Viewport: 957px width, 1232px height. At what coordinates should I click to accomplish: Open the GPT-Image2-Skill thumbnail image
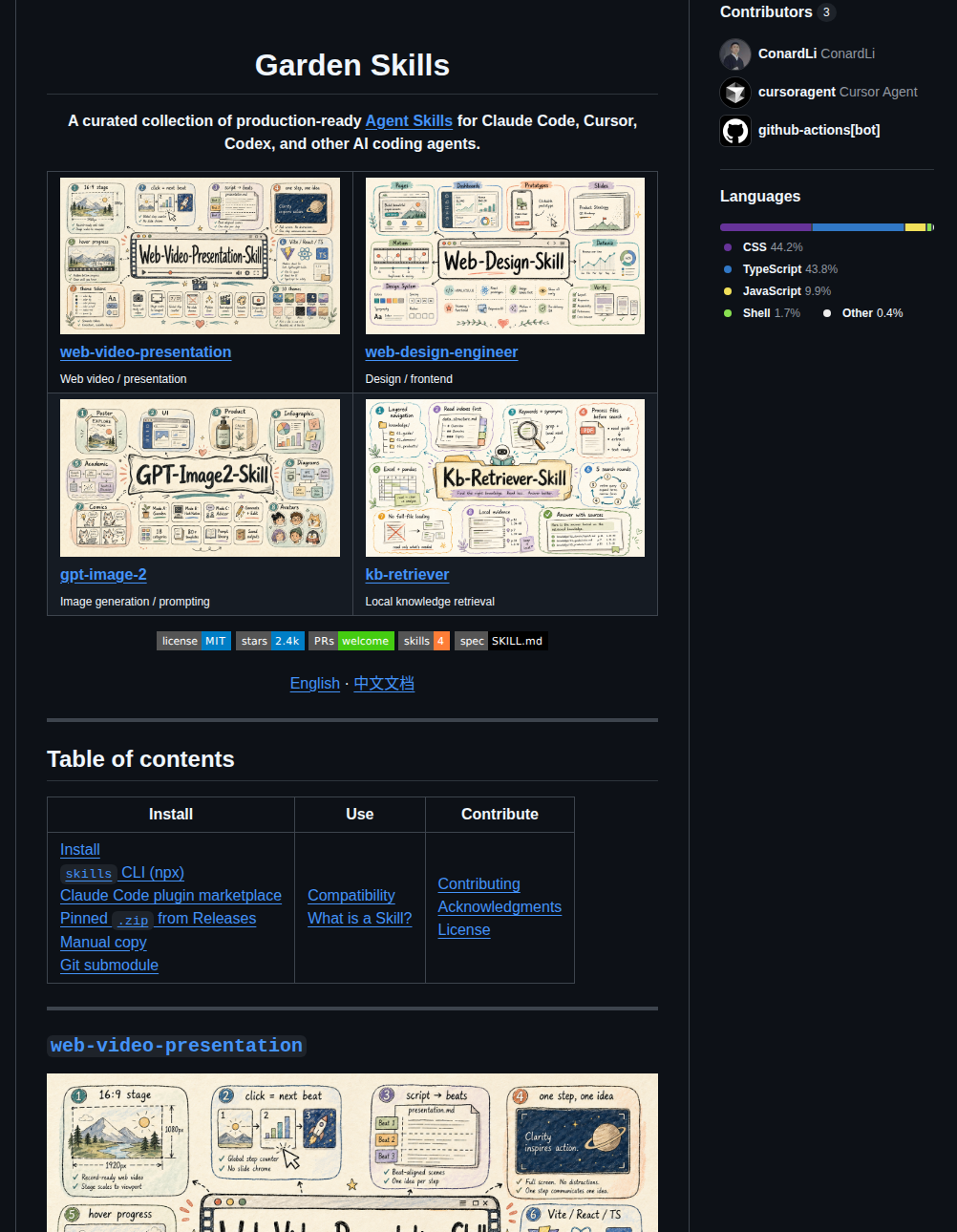(x=200, y=478)
